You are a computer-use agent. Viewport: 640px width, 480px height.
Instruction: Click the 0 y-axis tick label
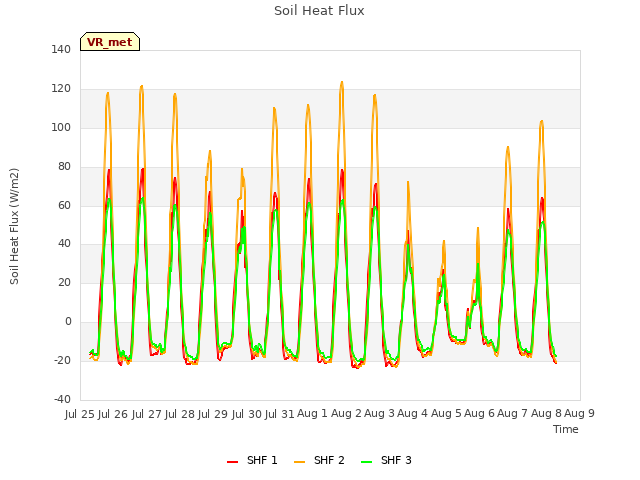coord(68,322)
